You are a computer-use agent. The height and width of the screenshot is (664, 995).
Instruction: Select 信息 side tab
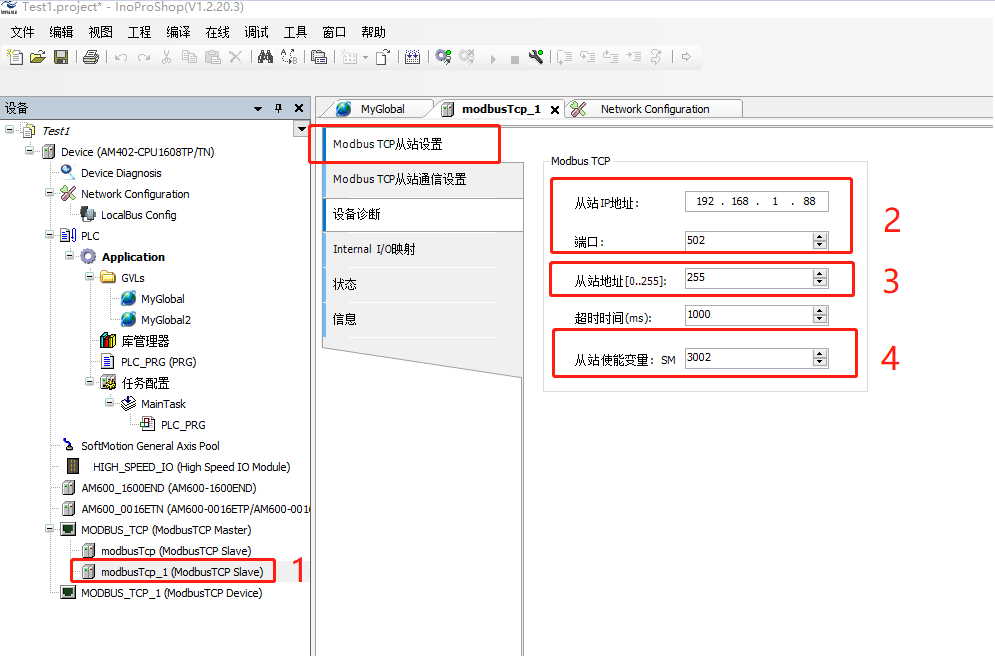[x=423, y=319]
